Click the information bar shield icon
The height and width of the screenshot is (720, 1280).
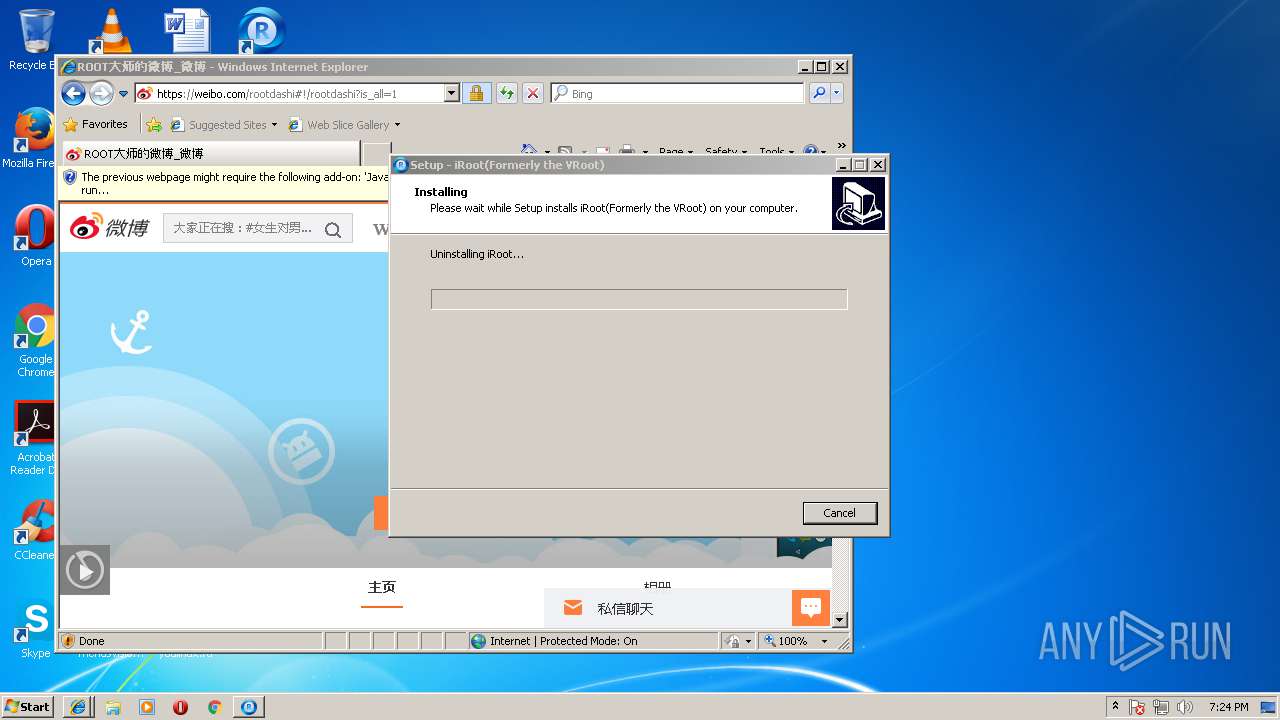(x=70, y=177)
